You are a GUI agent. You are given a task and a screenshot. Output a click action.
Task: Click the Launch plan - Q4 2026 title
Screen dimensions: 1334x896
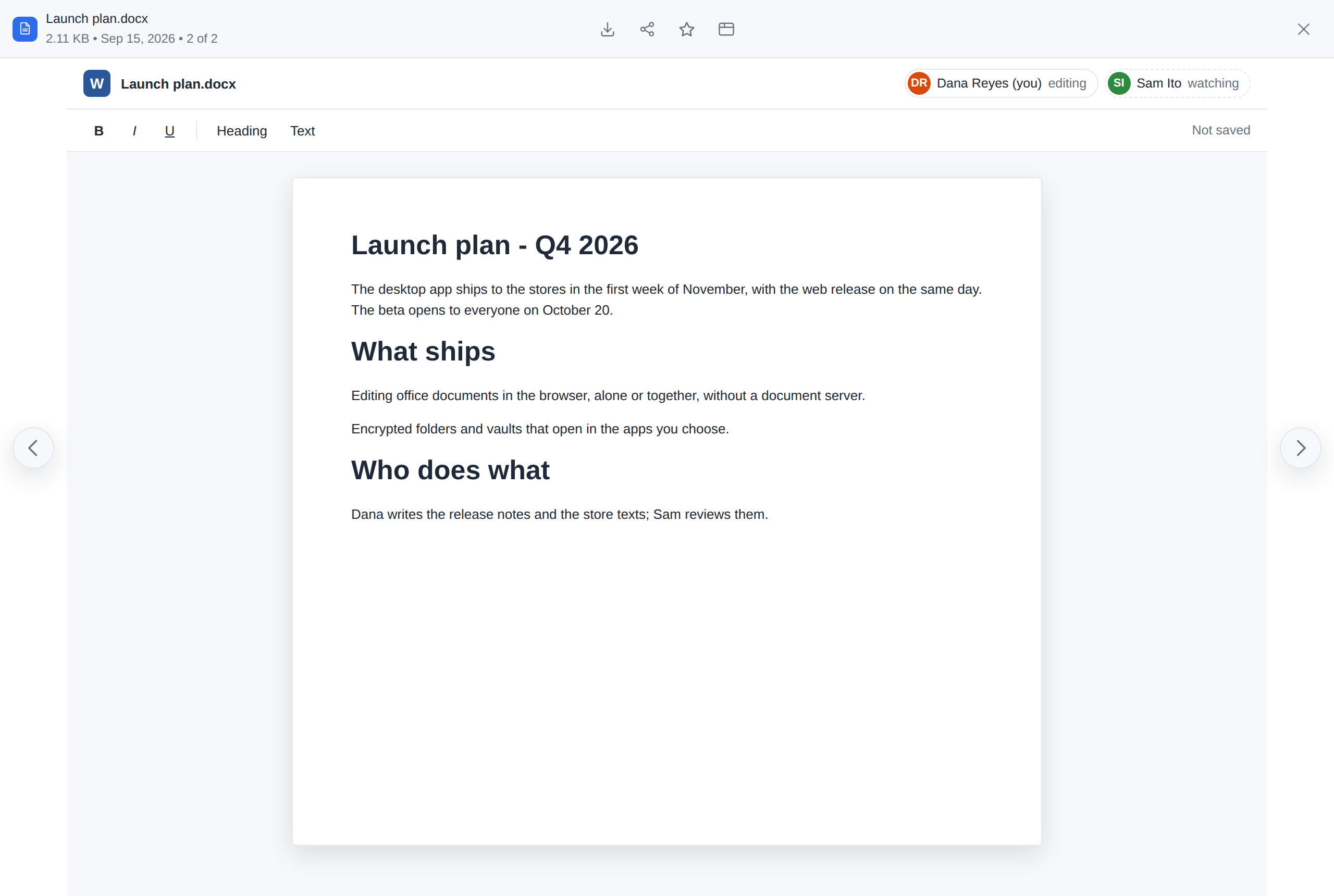tap(495, 245)
